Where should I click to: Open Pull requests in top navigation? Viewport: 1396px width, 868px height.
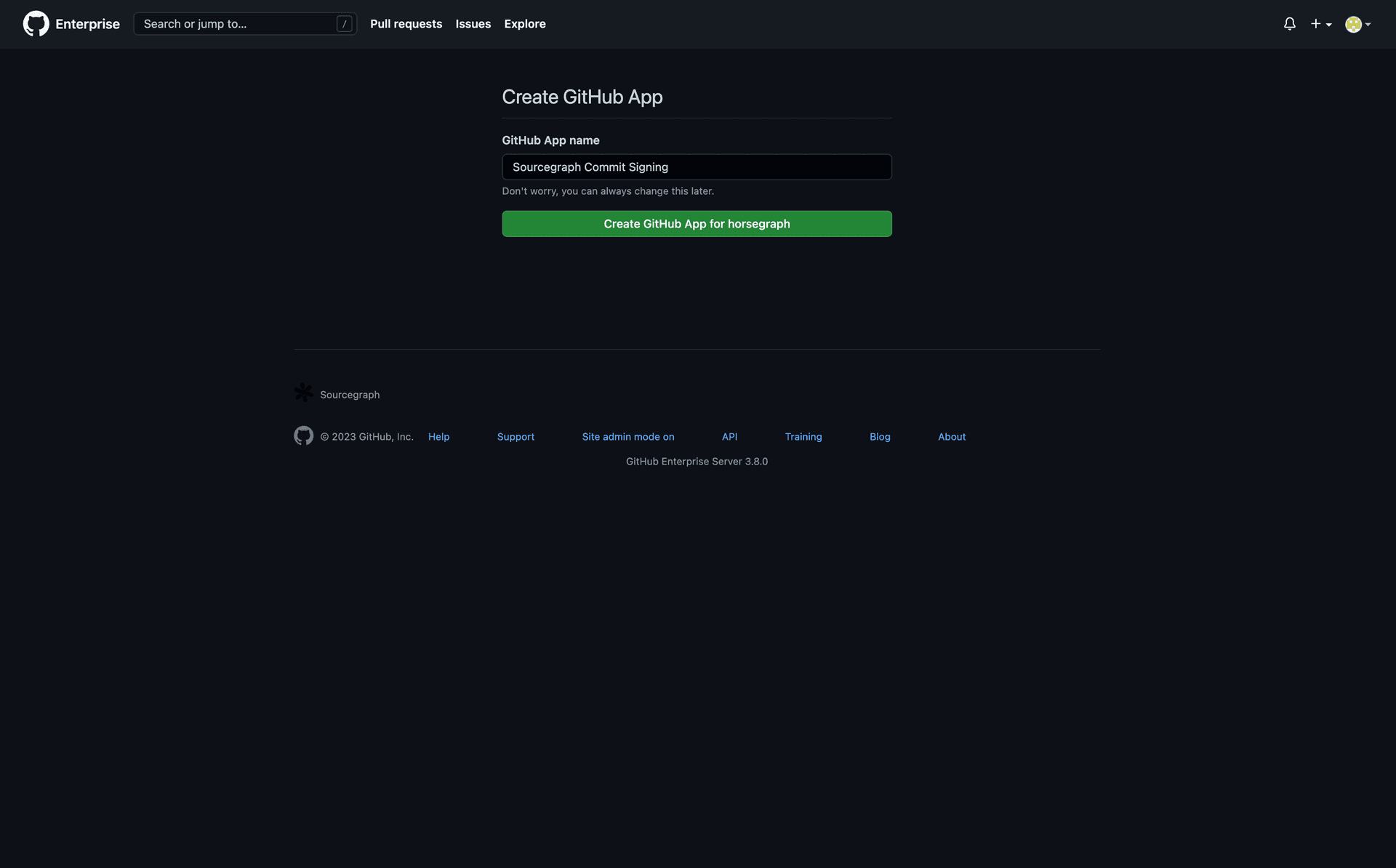coord(406,24)
